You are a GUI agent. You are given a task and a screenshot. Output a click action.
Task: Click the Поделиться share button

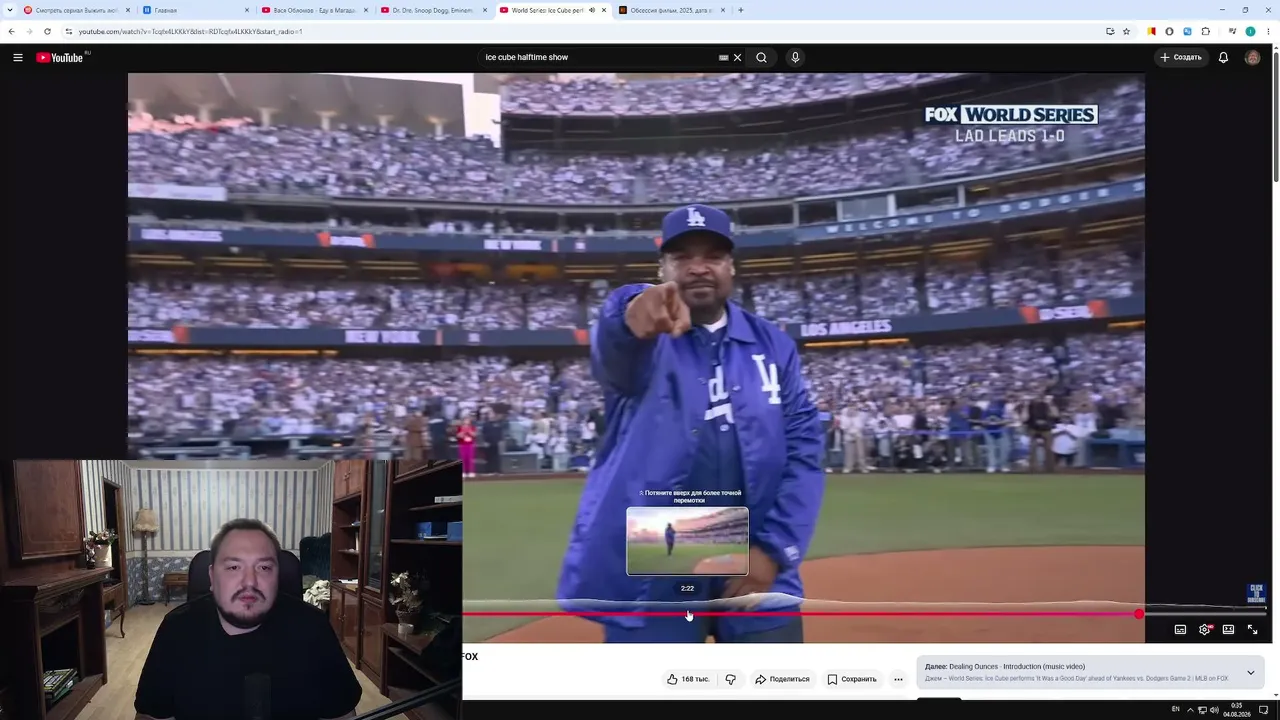[782, 679]
